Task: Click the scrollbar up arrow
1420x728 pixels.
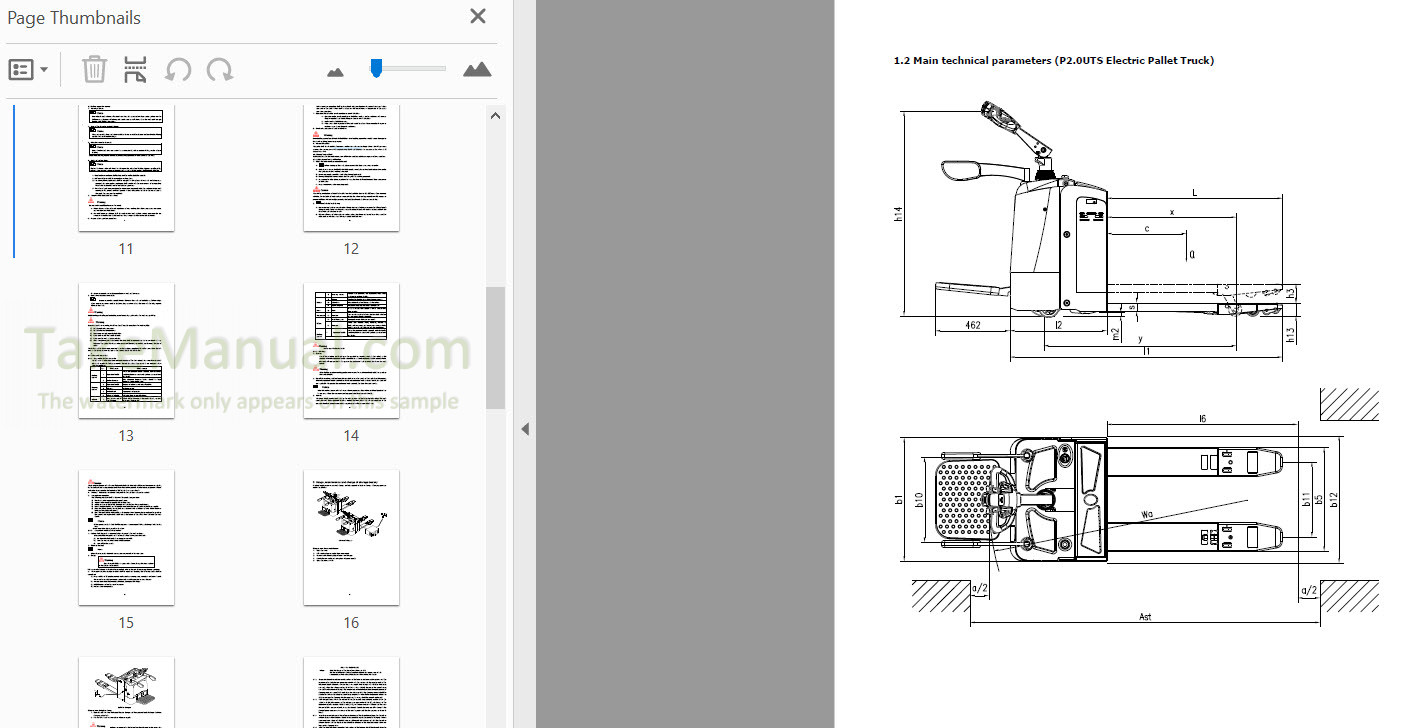Action: 495,115
